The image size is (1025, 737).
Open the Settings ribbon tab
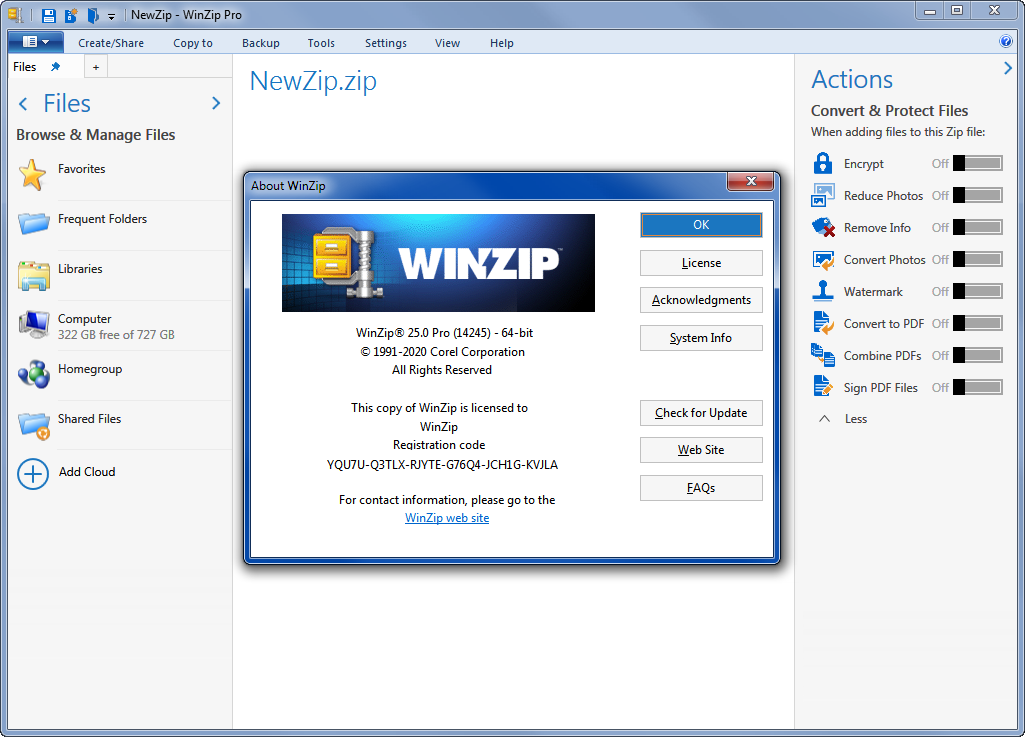[386, 43]
